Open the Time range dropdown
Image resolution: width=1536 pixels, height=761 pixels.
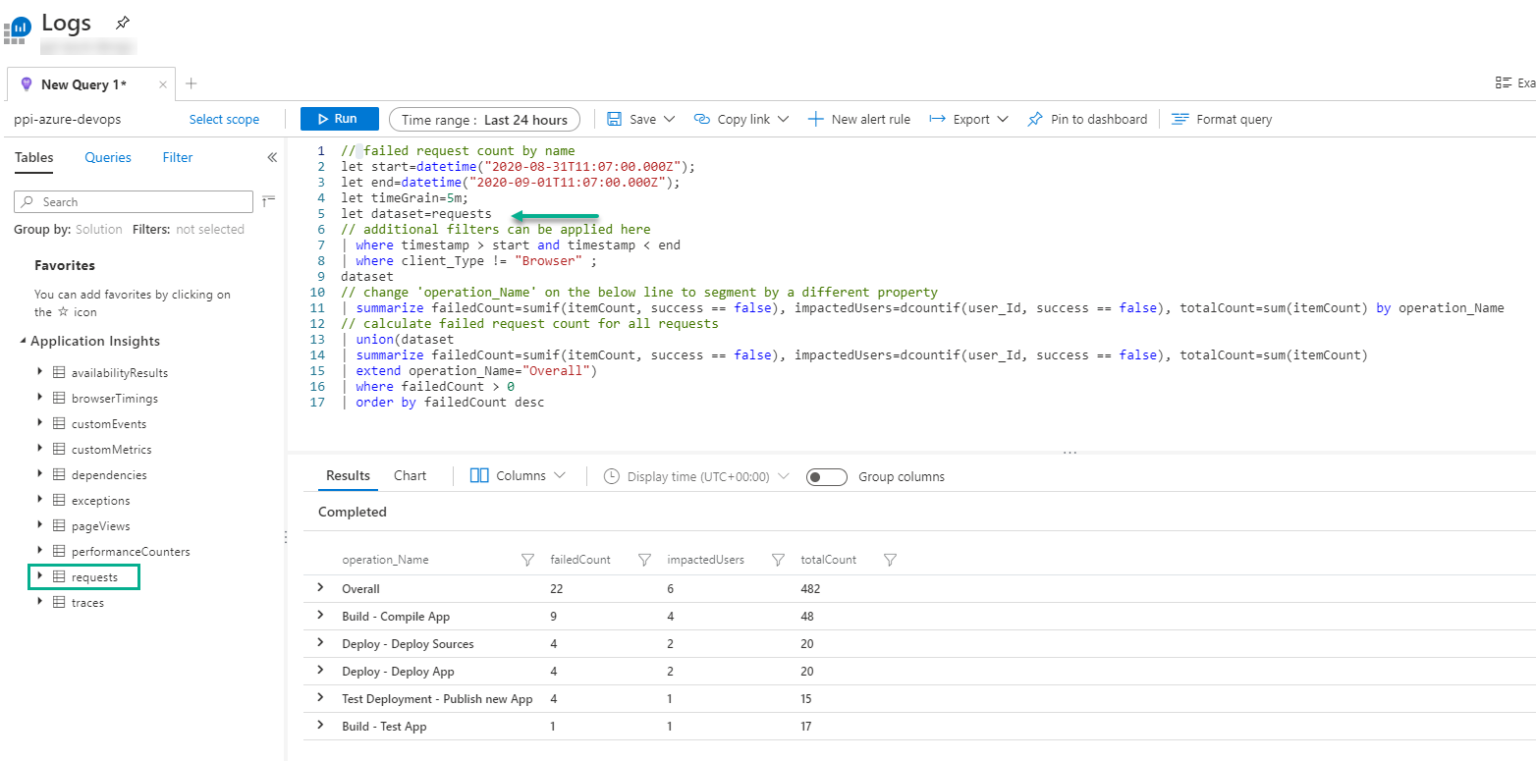[x=485, y=119]
